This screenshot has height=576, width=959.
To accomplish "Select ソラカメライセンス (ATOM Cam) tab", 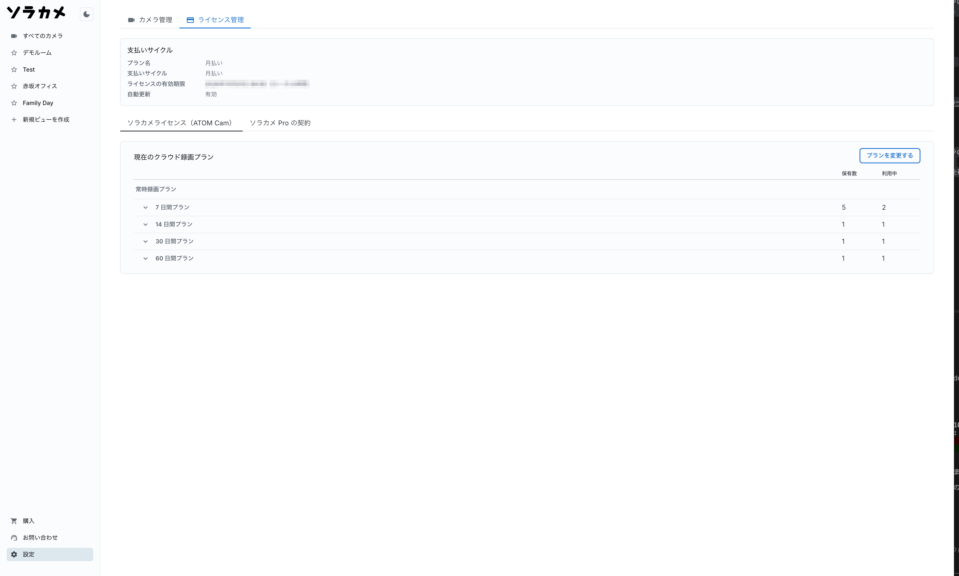I will [181, 123].
